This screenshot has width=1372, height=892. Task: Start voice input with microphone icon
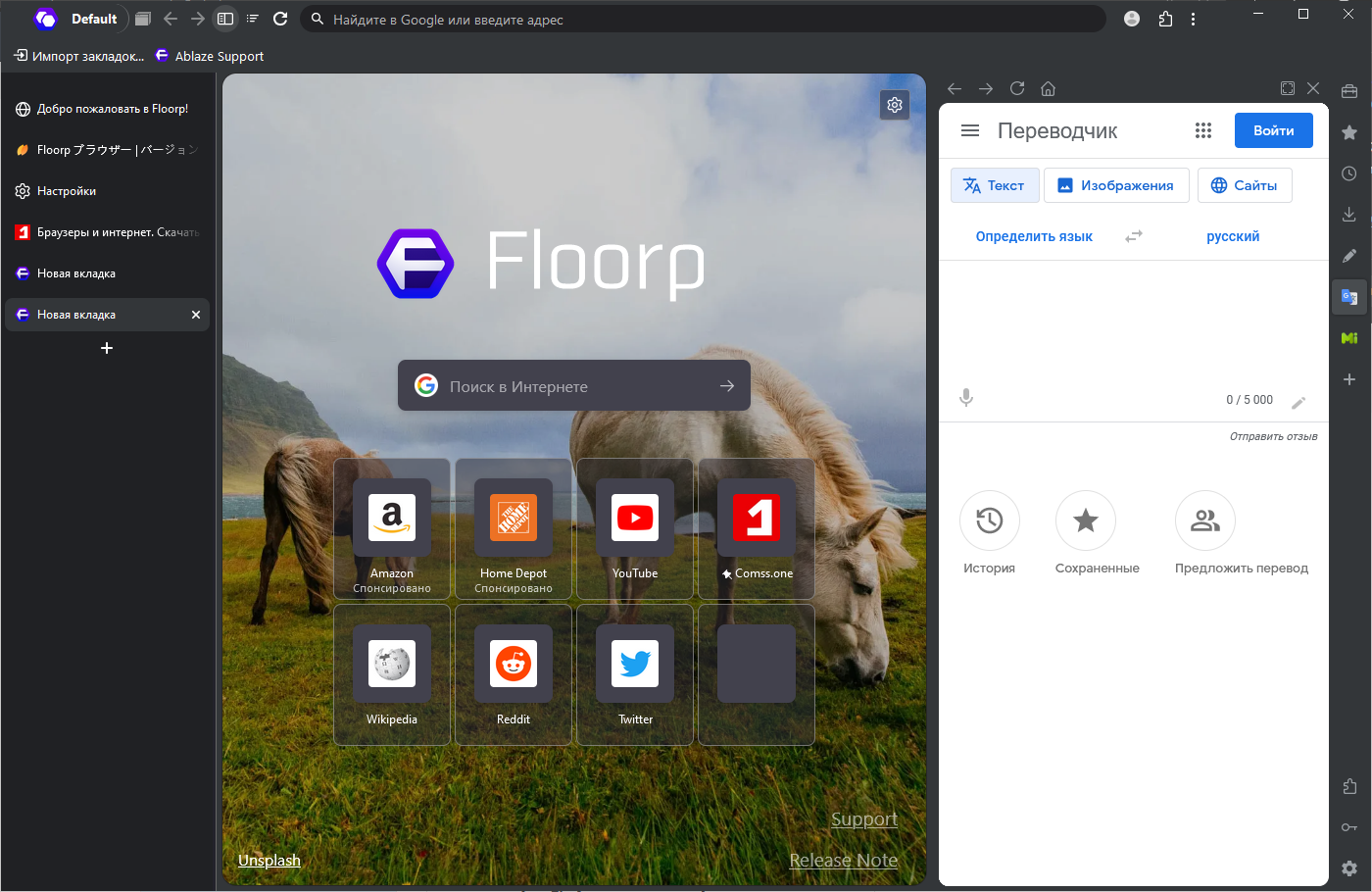[x=966, y=397]
